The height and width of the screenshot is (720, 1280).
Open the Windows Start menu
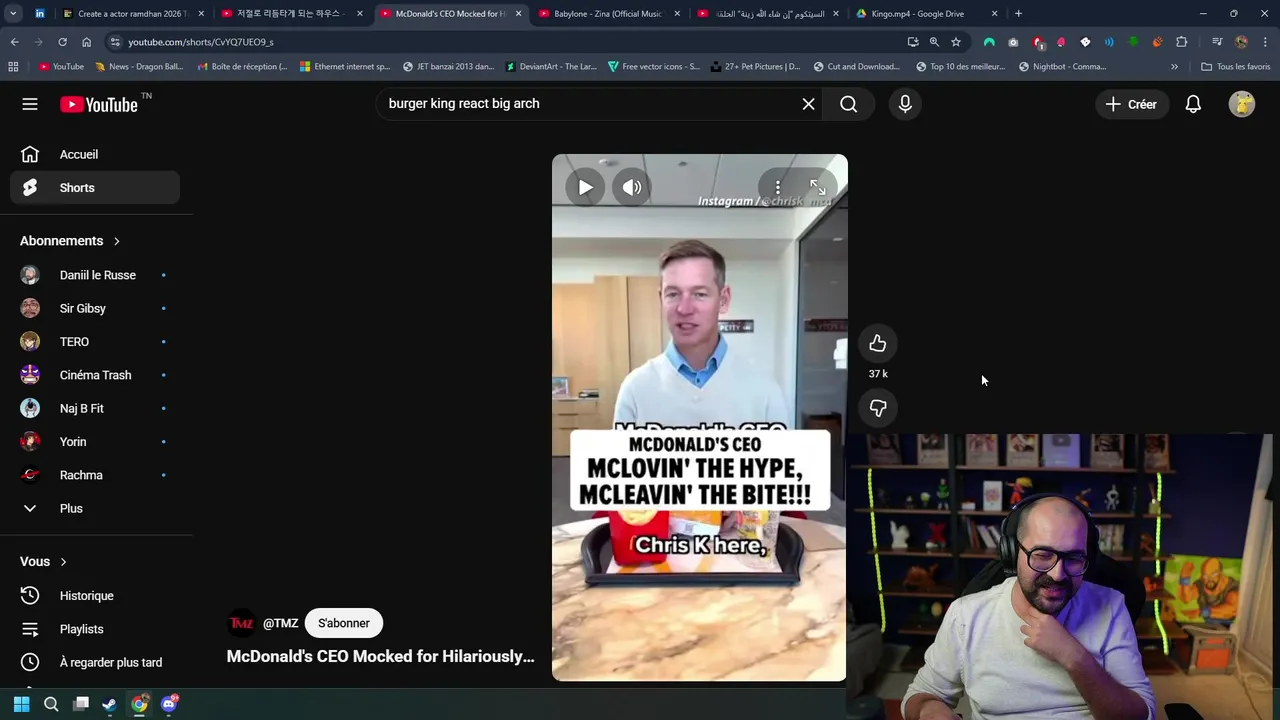click(x=21, y=704)
